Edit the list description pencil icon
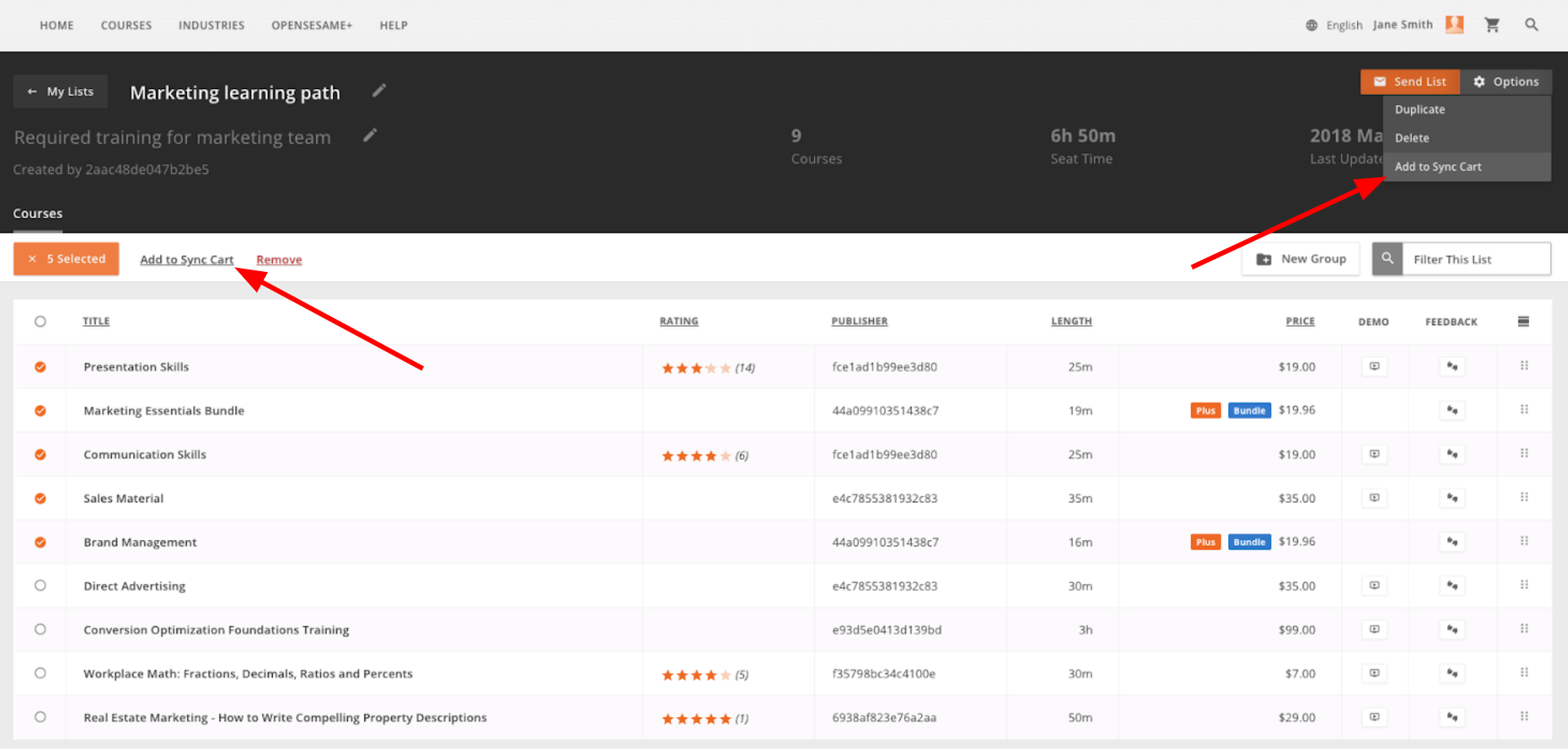This screenshot has height=749, width=1568. coord(370,136)
